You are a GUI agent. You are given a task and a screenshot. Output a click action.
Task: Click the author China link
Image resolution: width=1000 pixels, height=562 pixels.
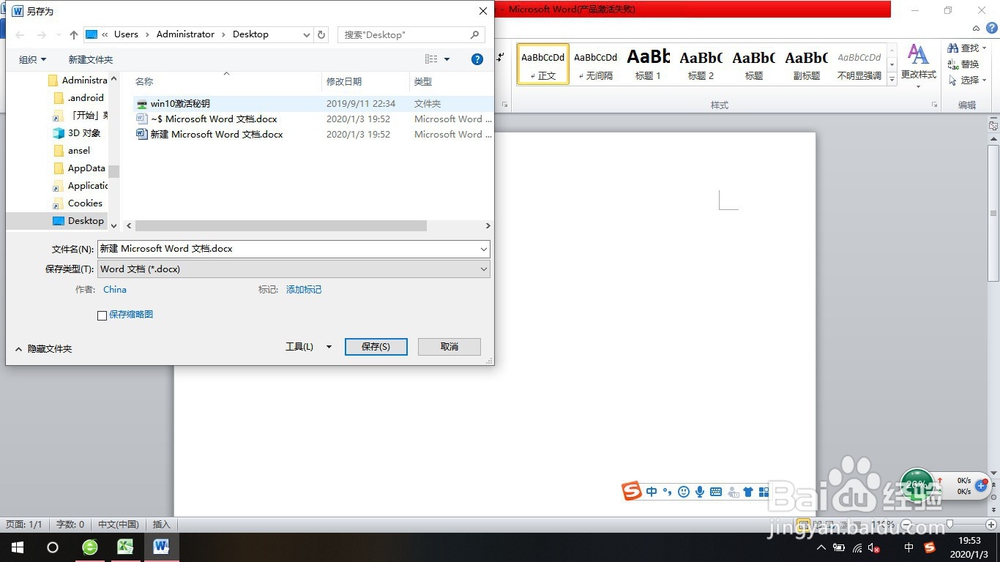click(x=115, y=290)
